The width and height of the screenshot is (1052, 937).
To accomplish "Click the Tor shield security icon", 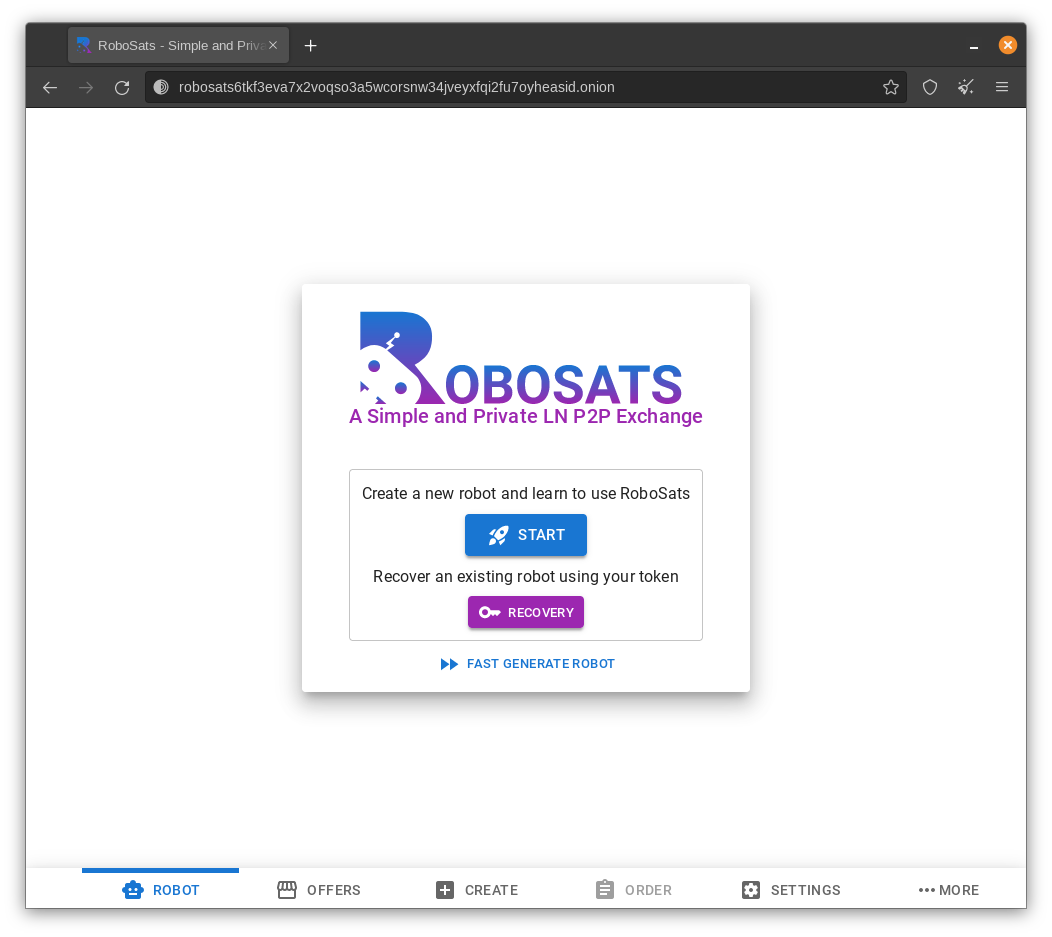I will pyautogui.click(x=930, y=87).
